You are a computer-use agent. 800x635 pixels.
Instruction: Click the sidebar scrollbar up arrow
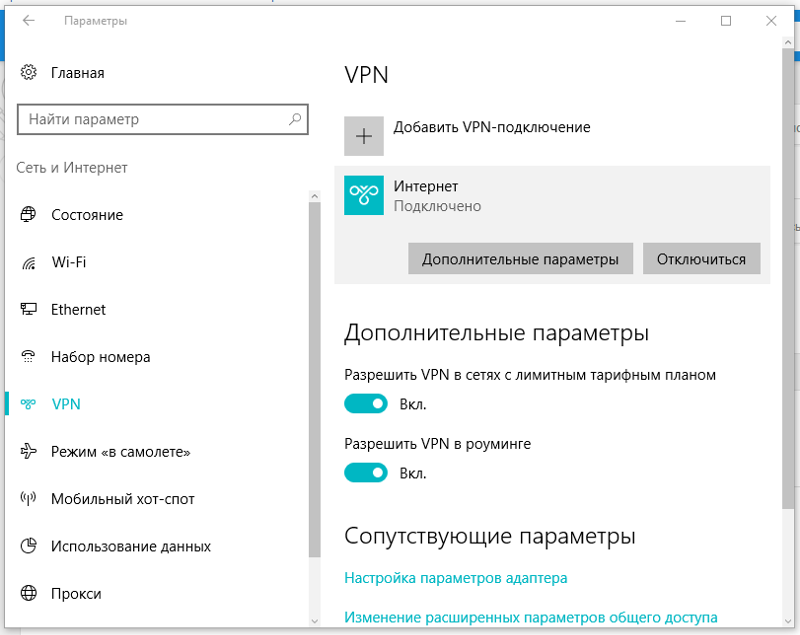[x=314, y=196]
